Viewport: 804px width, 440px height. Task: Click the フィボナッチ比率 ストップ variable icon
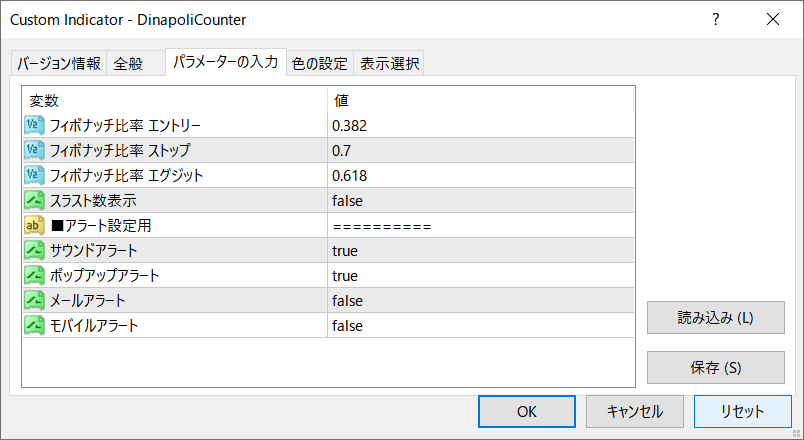[x=34, y=150]
